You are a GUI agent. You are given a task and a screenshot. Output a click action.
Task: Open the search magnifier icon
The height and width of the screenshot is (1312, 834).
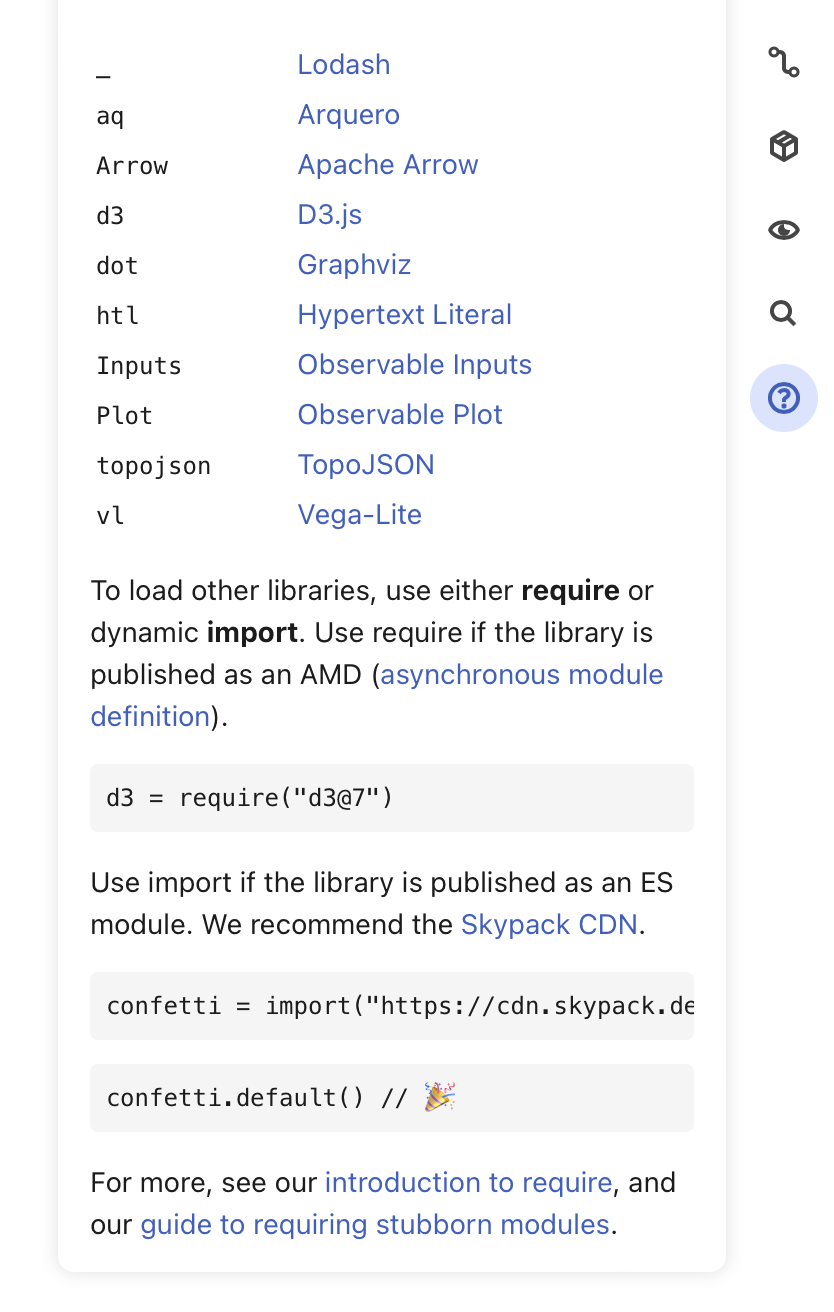point(783,314)
